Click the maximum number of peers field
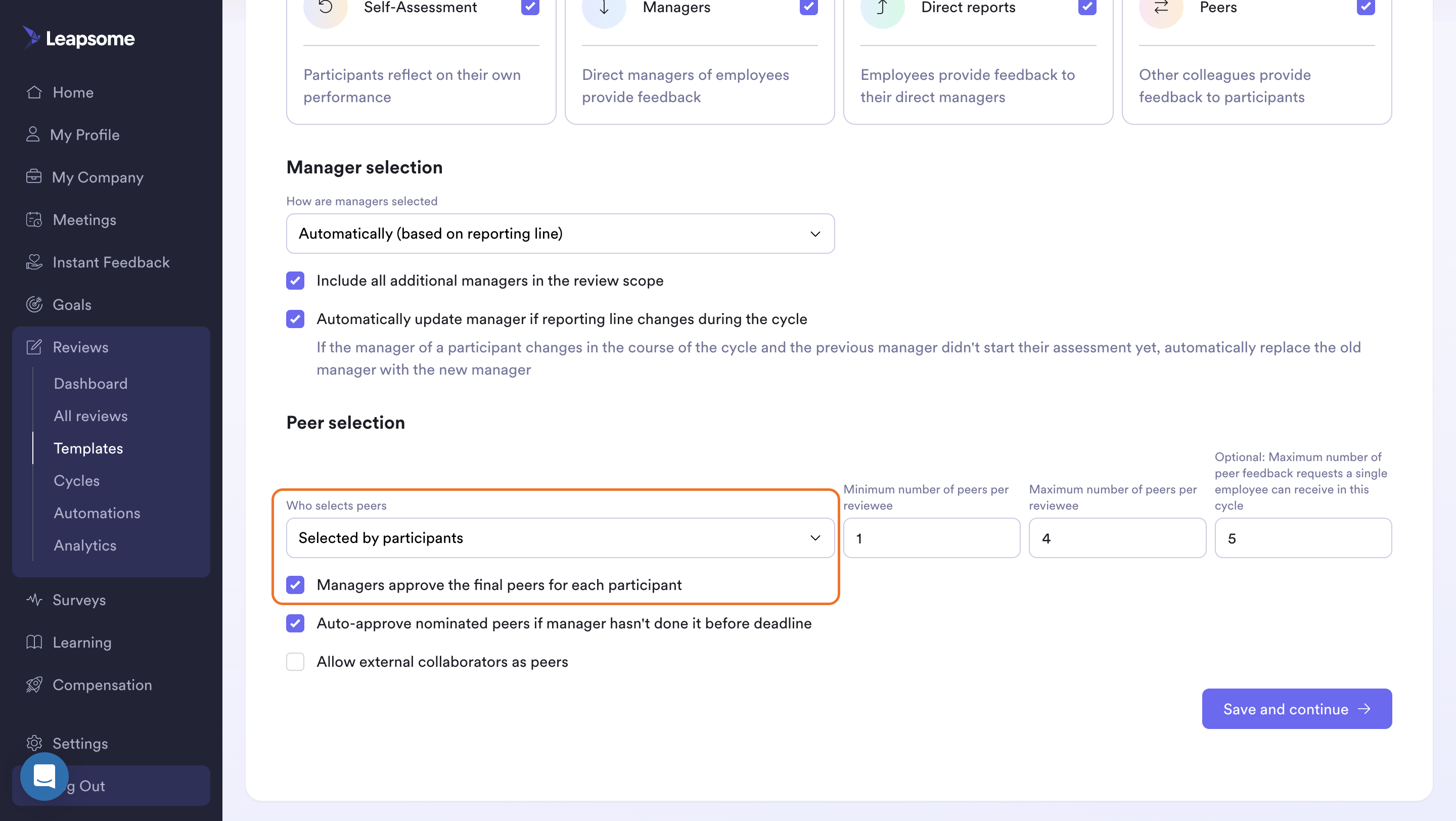Screen dimensions: 1456x821 tap(1117, 538)
